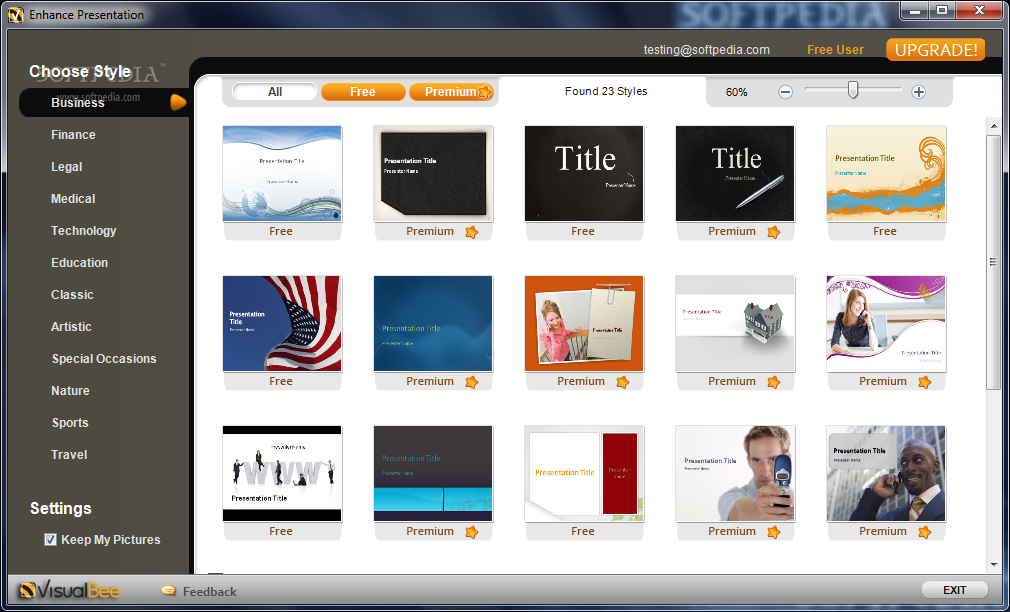Image resolution: width=1010 pixels, height=612 pixels.
Task: Click the star under blue gradient style
Action: 472,382
